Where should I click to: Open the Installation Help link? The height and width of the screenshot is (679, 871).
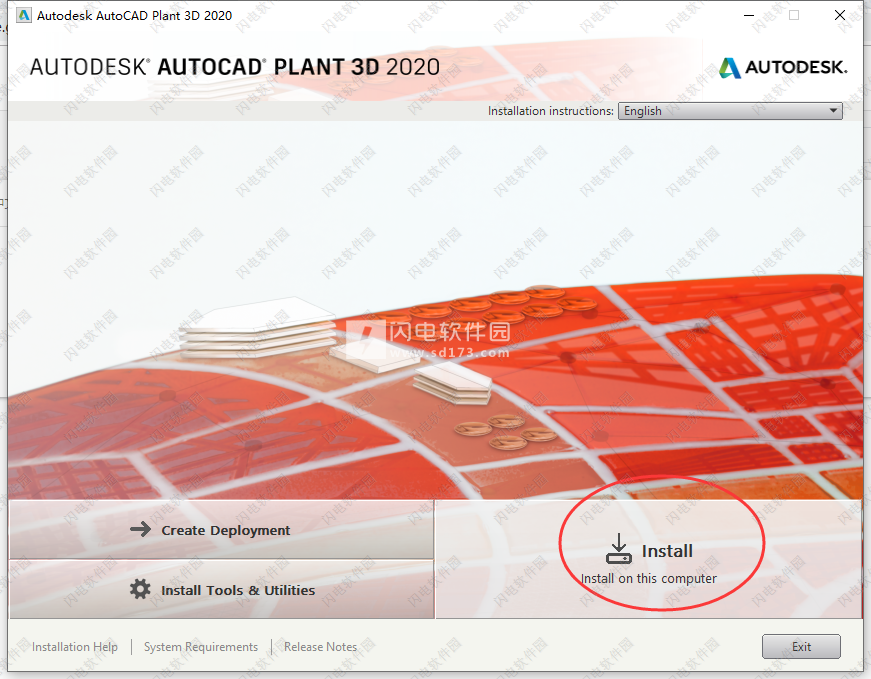point(74,647)
